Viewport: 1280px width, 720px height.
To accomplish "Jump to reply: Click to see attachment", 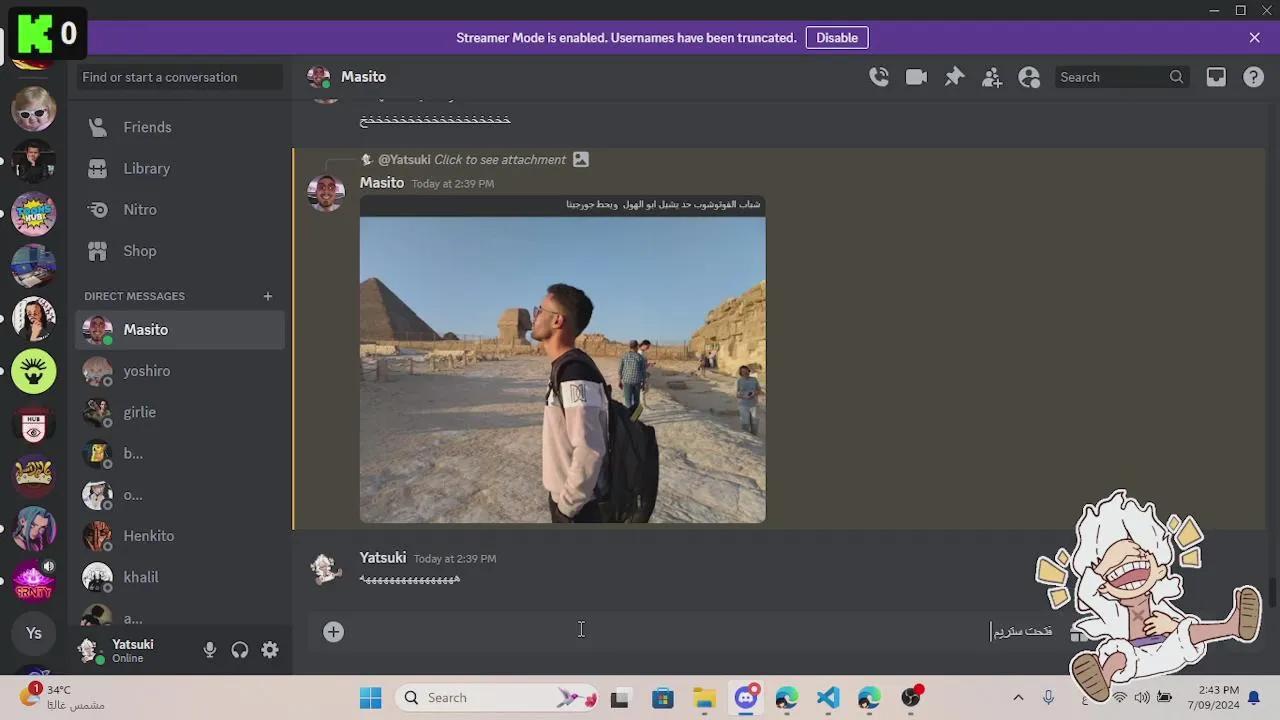I will [x=500, y=159].
